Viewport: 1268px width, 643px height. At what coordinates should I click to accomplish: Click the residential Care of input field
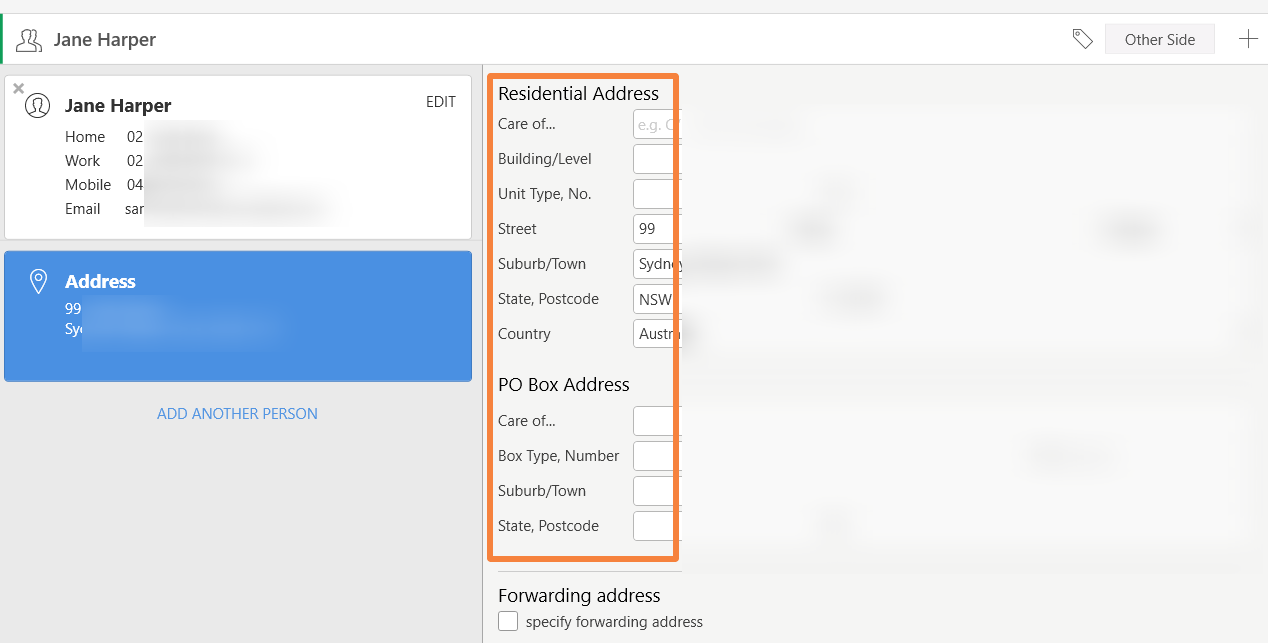(654, 124)
